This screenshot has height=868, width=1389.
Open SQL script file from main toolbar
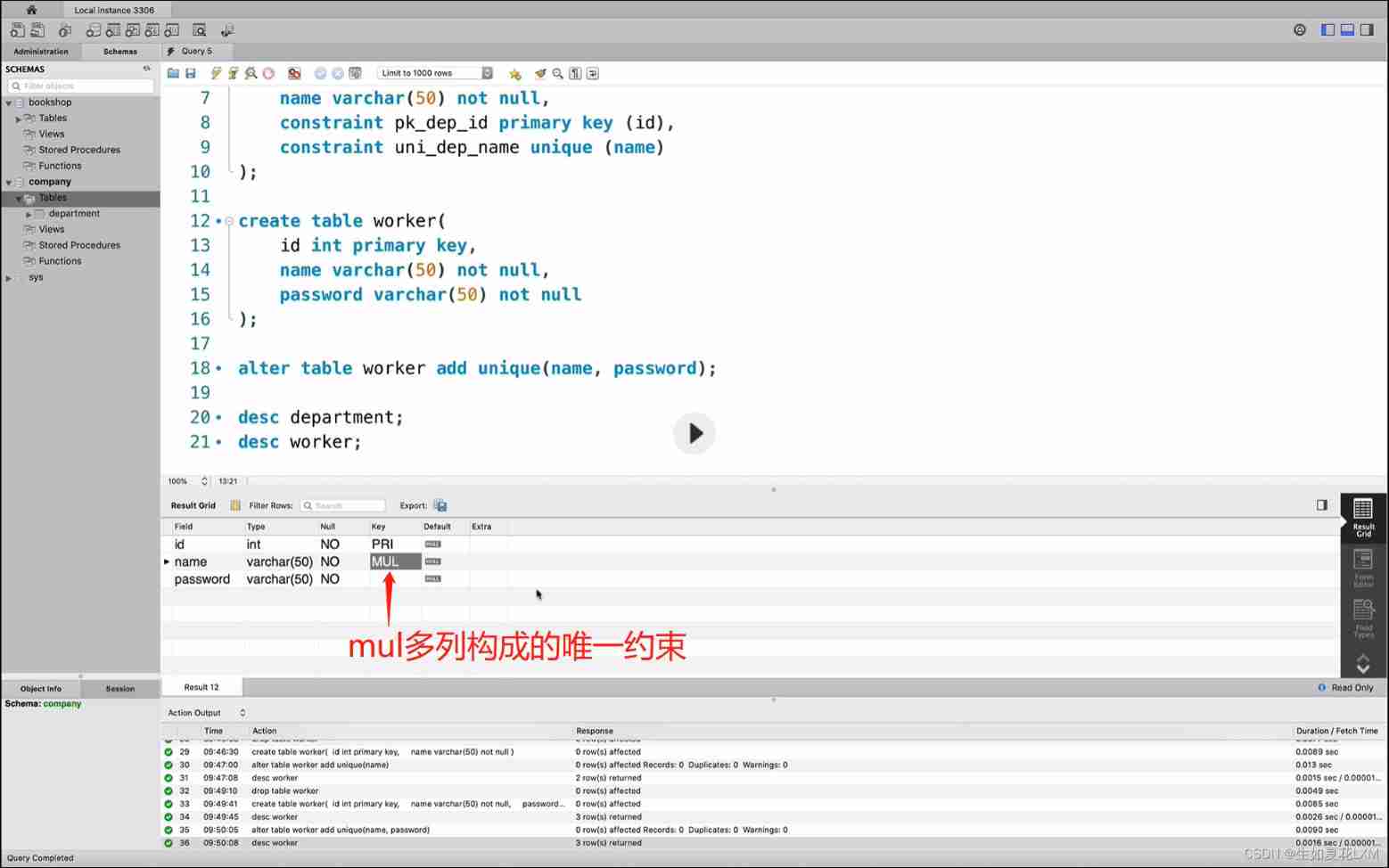(x=37, y=30)
